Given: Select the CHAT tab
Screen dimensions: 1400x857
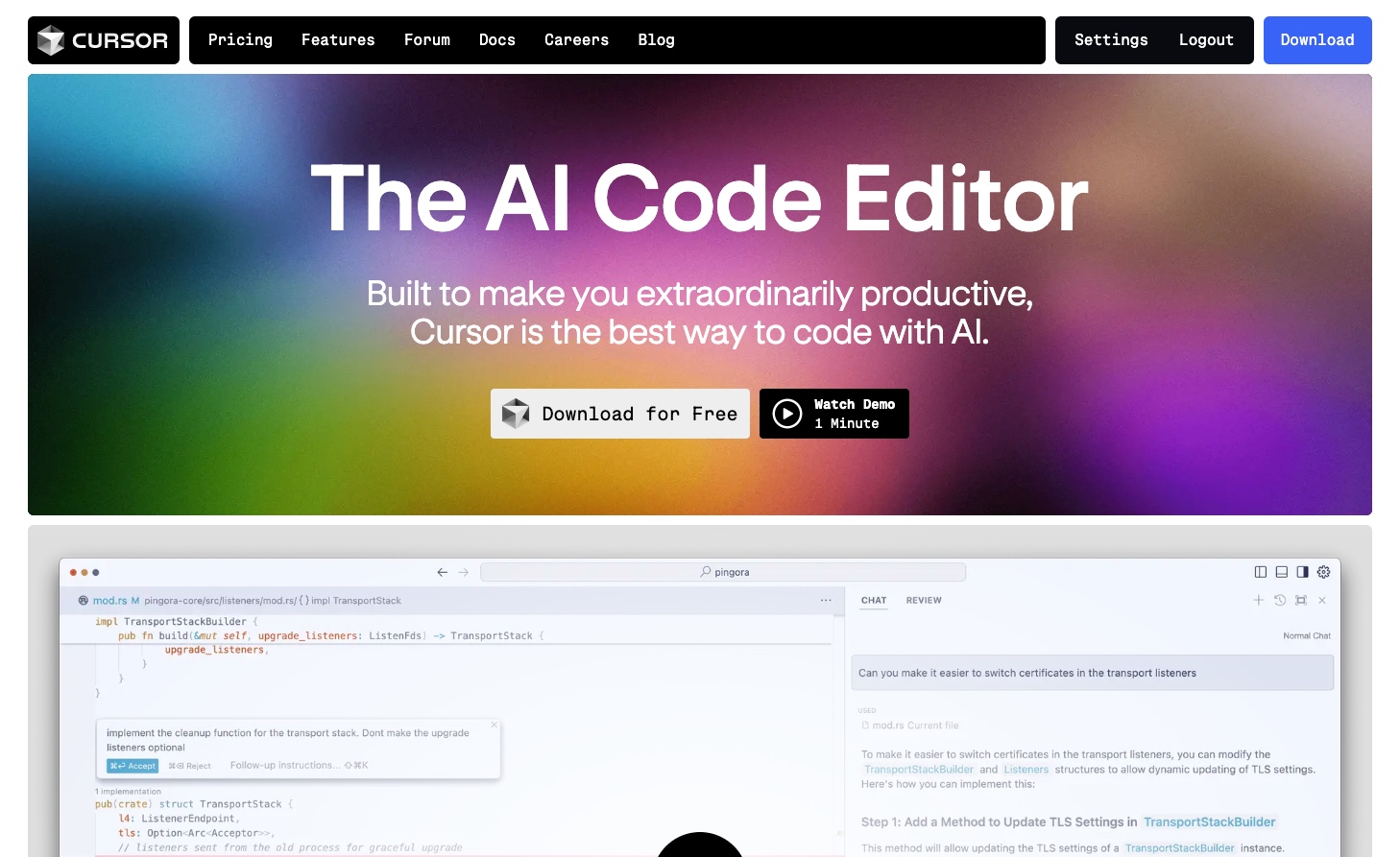Looking at the screenshot, I should (874, 601).
